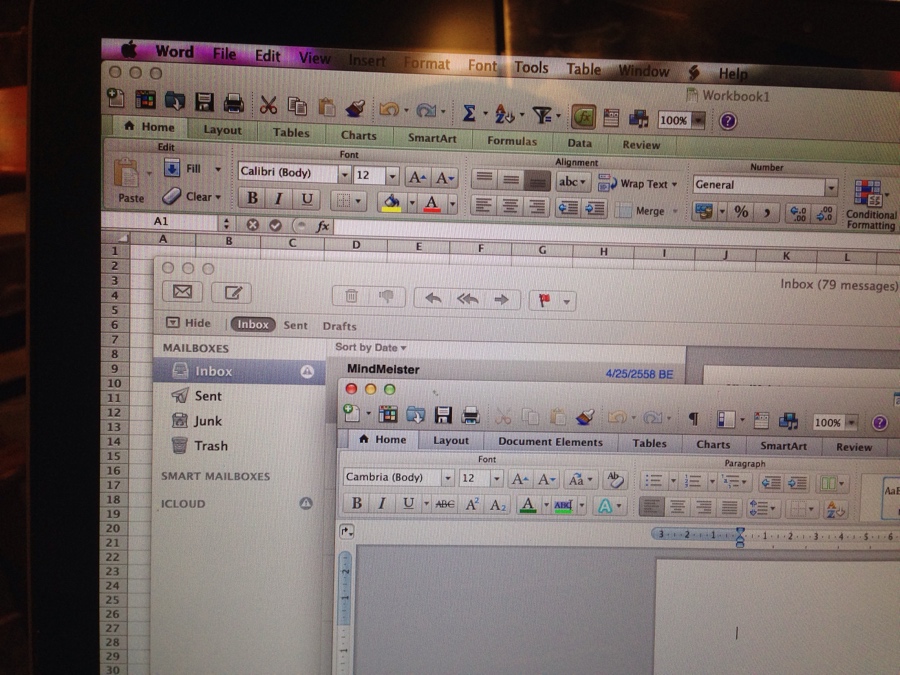Open the General number format dropdown
900x675 pixels.
pos(831,187)
